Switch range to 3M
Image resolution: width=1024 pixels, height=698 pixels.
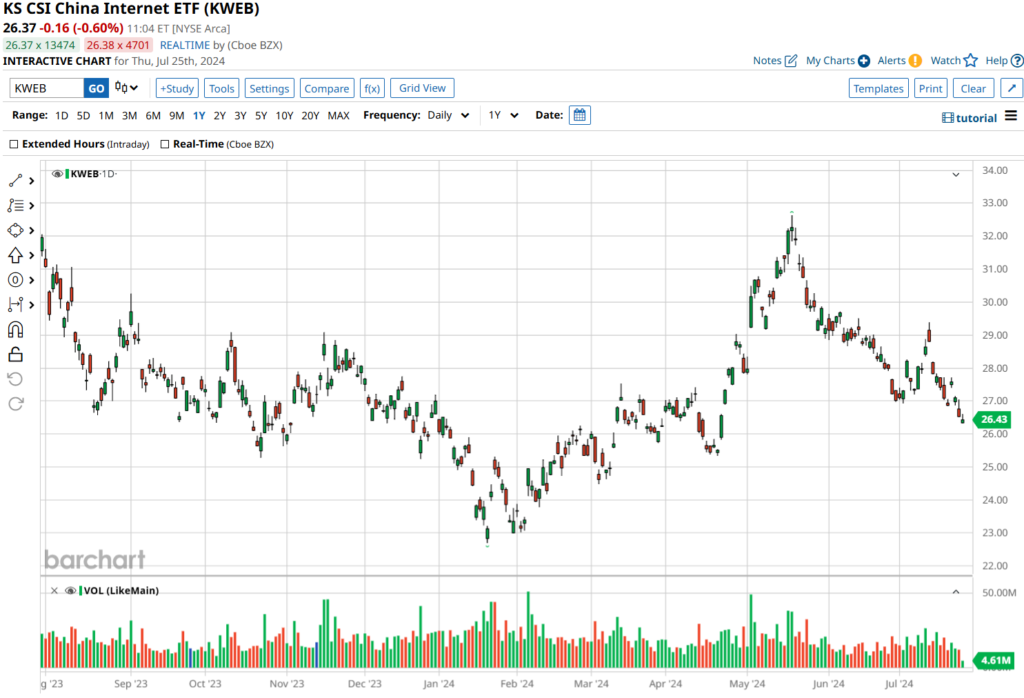[x=129, y=115]
